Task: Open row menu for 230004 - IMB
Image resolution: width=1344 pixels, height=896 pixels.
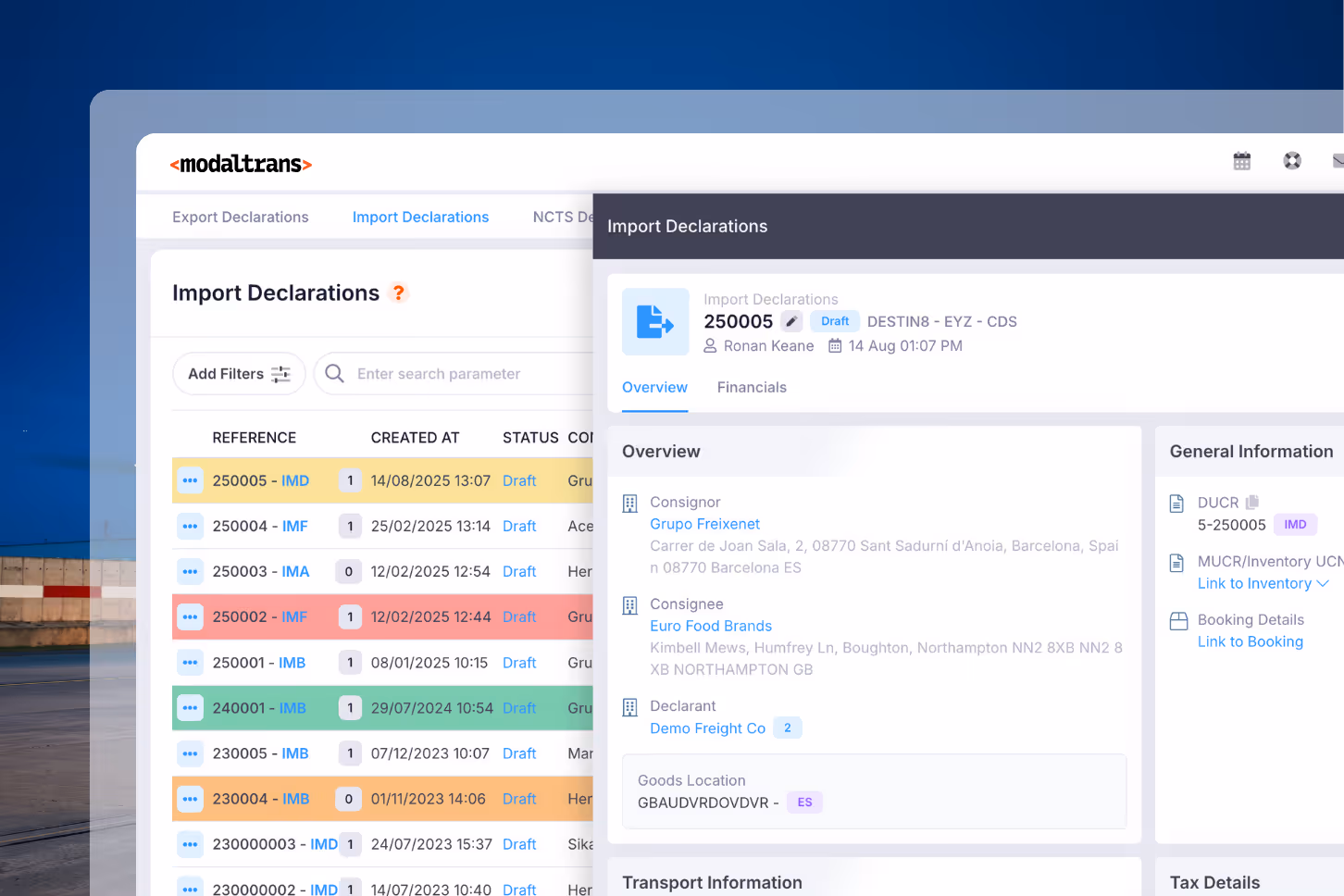Action: [190, 799]
